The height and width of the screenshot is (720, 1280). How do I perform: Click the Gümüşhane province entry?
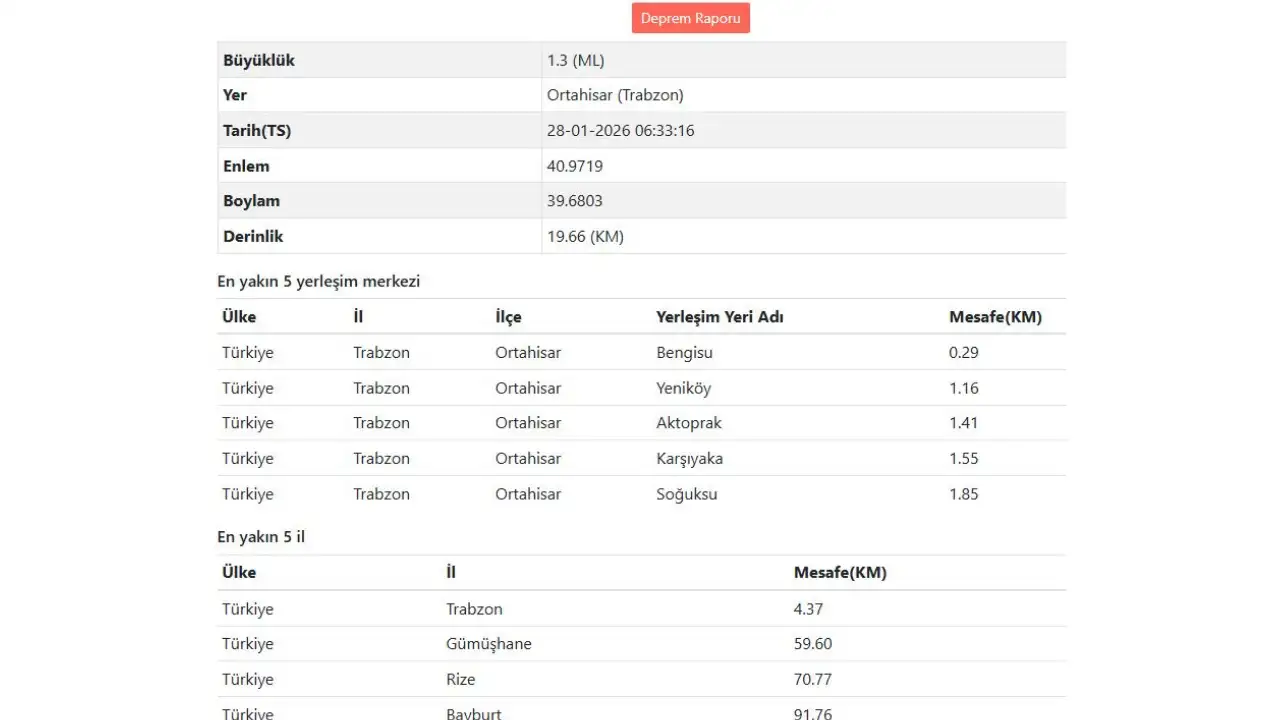point(488,644)
